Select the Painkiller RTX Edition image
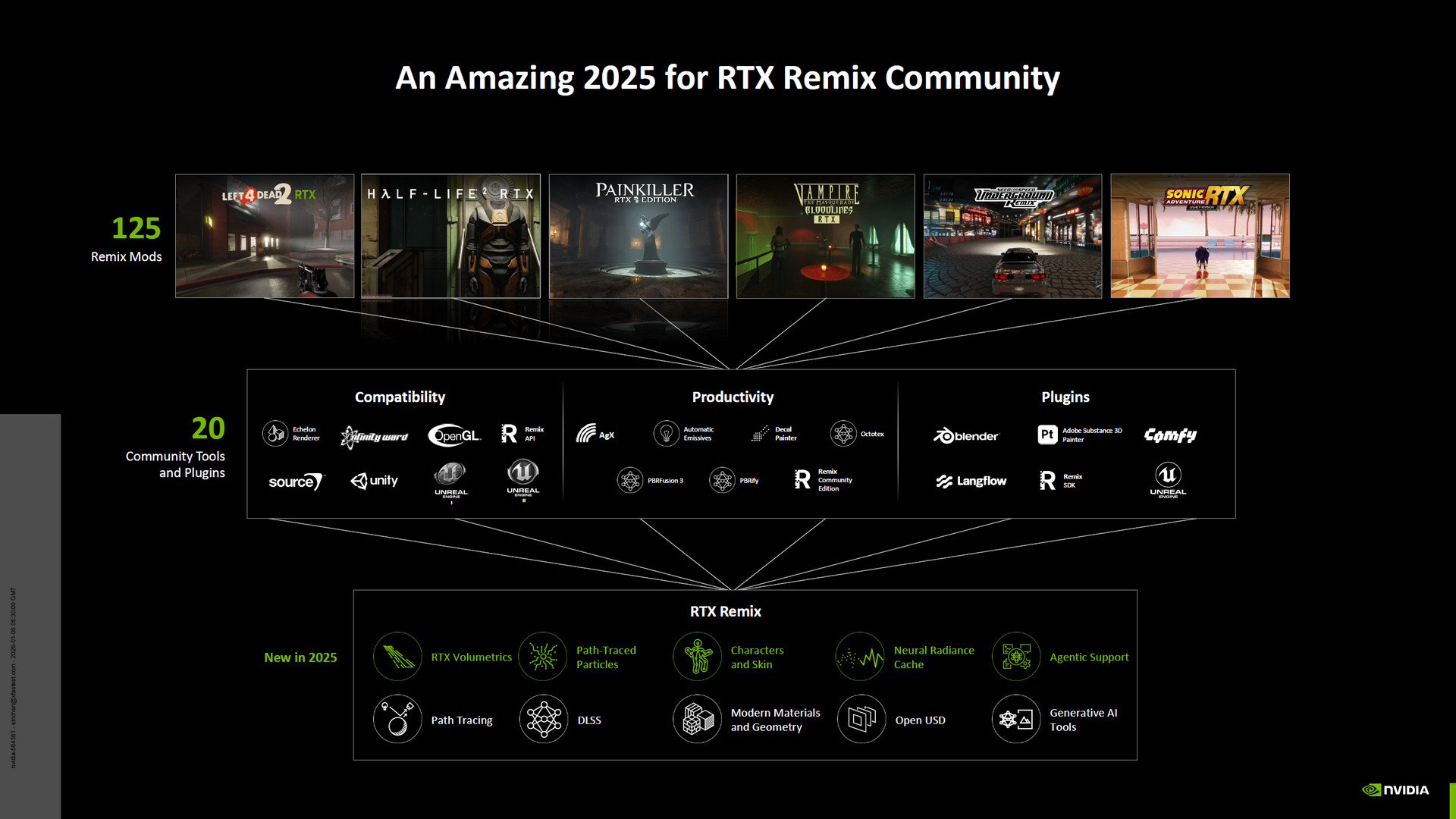The image size is (1456, 819). point(638,236)
